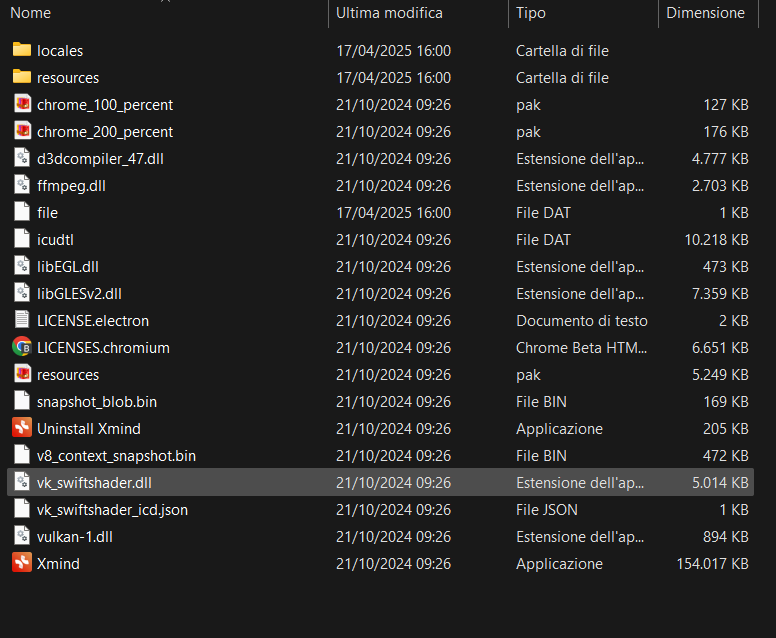The image size is (776, 638).
Task: Click the chrome_200_percent pak file icon
Action: (22, 131)
